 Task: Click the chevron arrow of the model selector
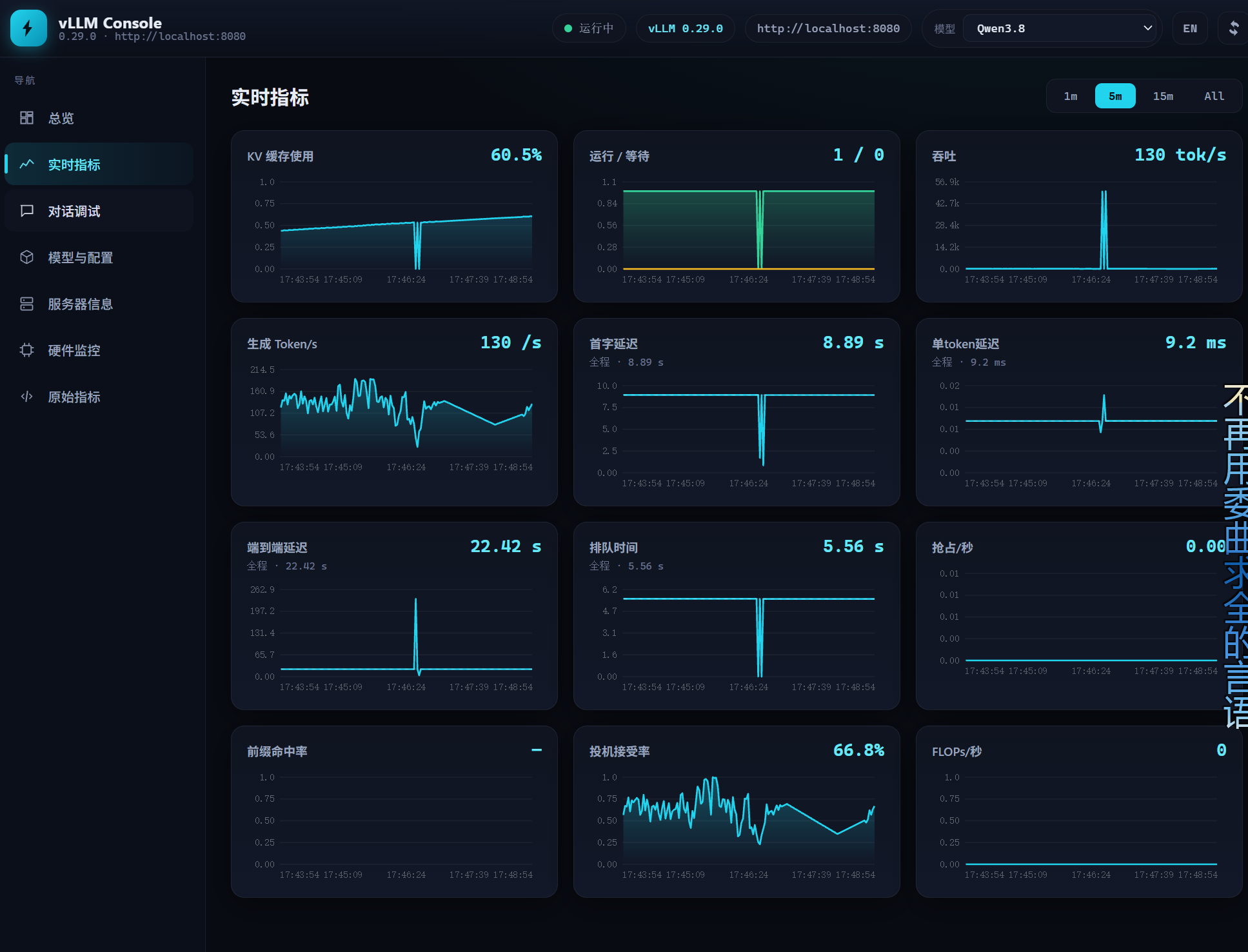pyautogui.click(x=1147, y=28)
